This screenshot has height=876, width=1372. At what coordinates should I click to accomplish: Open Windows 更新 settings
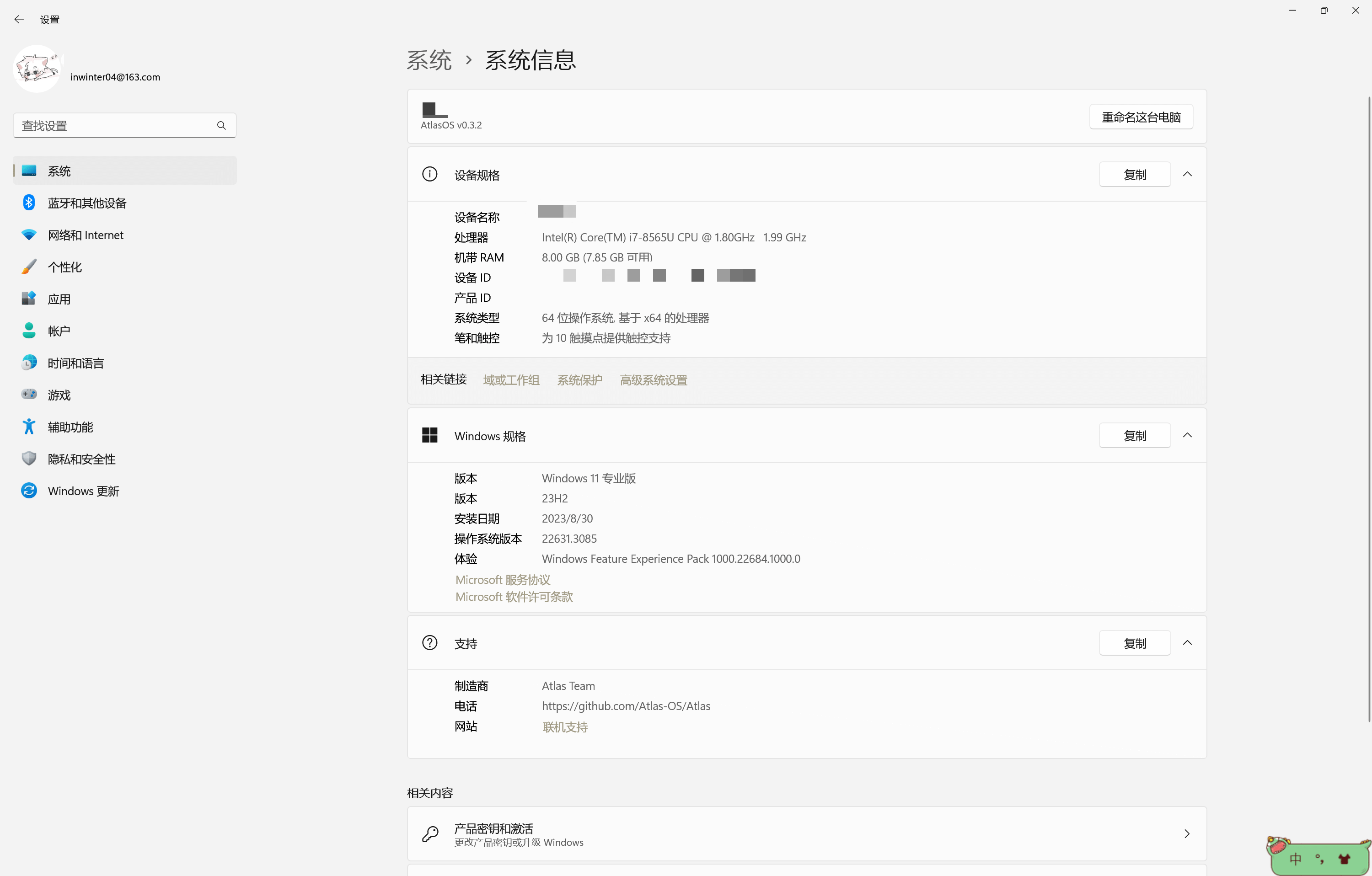(x=125, y=491)
